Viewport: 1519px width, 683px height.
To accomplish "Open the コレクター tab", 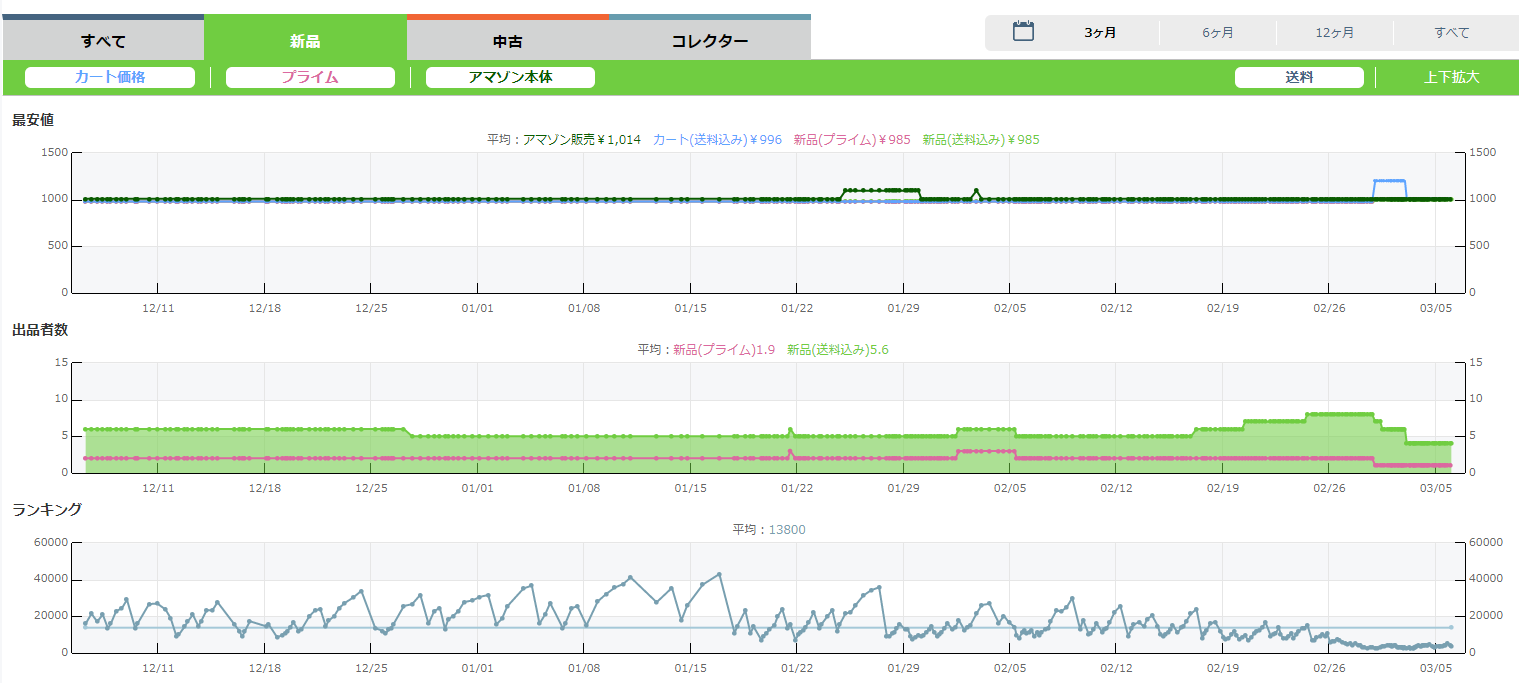I will tap(710, 41).
